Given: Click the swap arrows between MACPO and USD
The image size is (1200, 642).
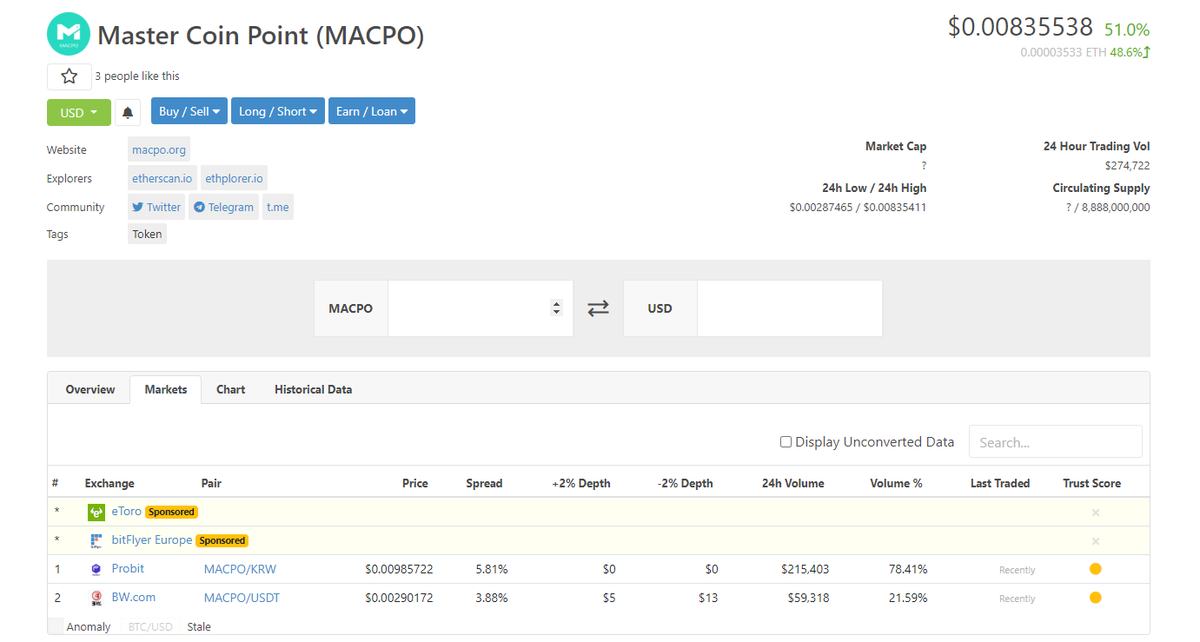Looking at the screenshot, I should pyautogui.click(x=598, y=309).
